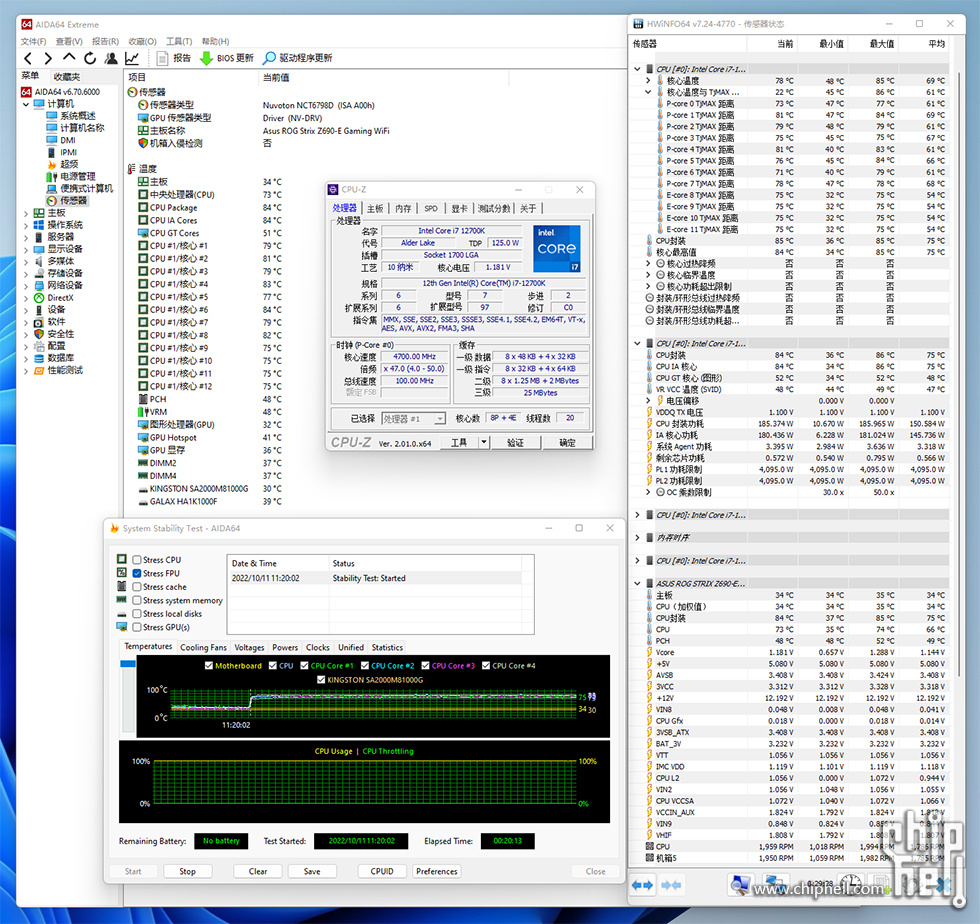Toggle the CPU Core #1 graph checkbox
This screenshot has height=924, width=980.
pyautogui.click(x=304, y=665)
